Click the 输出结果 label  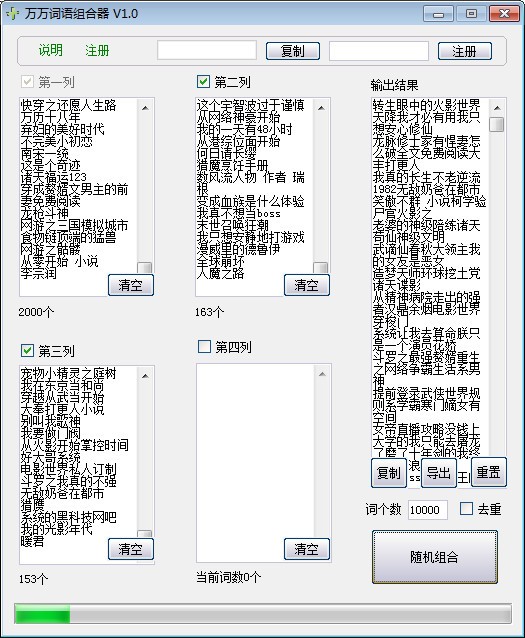394,85
